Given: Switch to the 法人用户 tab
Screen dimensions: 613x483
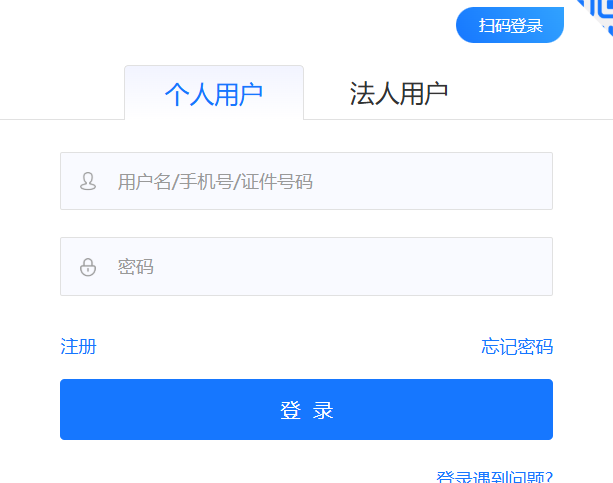Looking at the screenshot, I should pyautogui.click(x=398, y=94).
